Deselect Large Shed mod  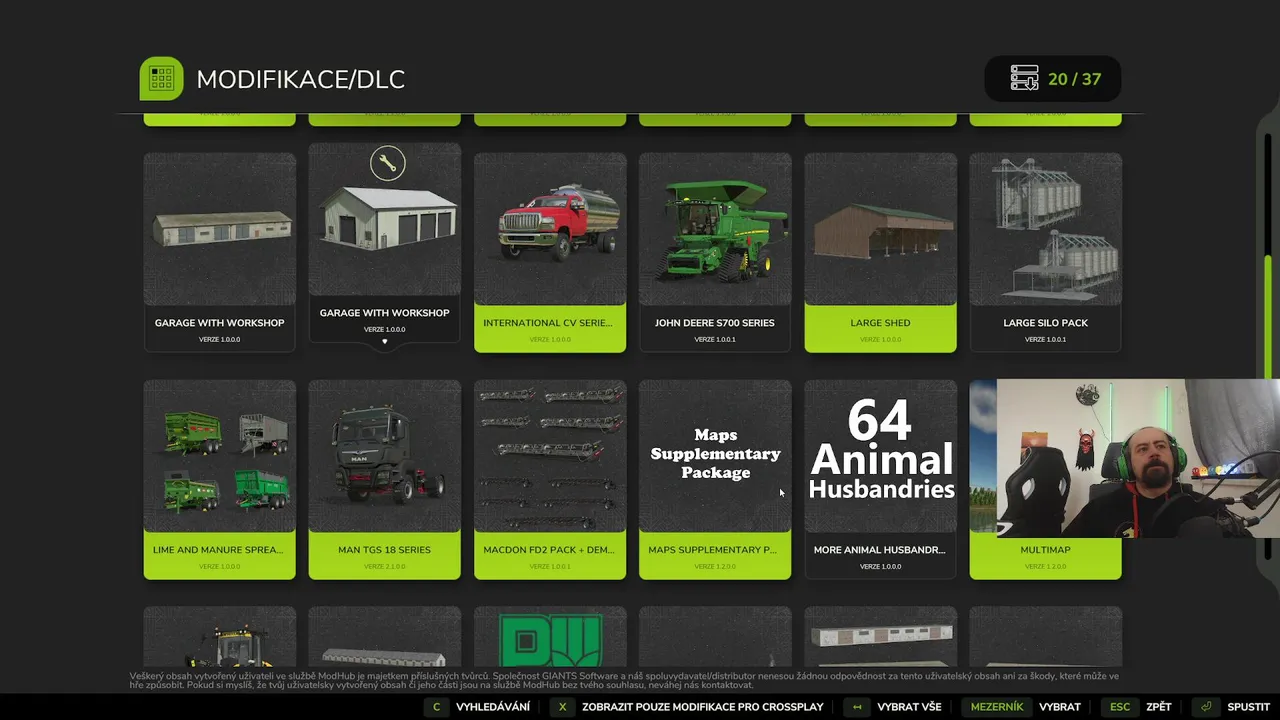tap(880, 252)
